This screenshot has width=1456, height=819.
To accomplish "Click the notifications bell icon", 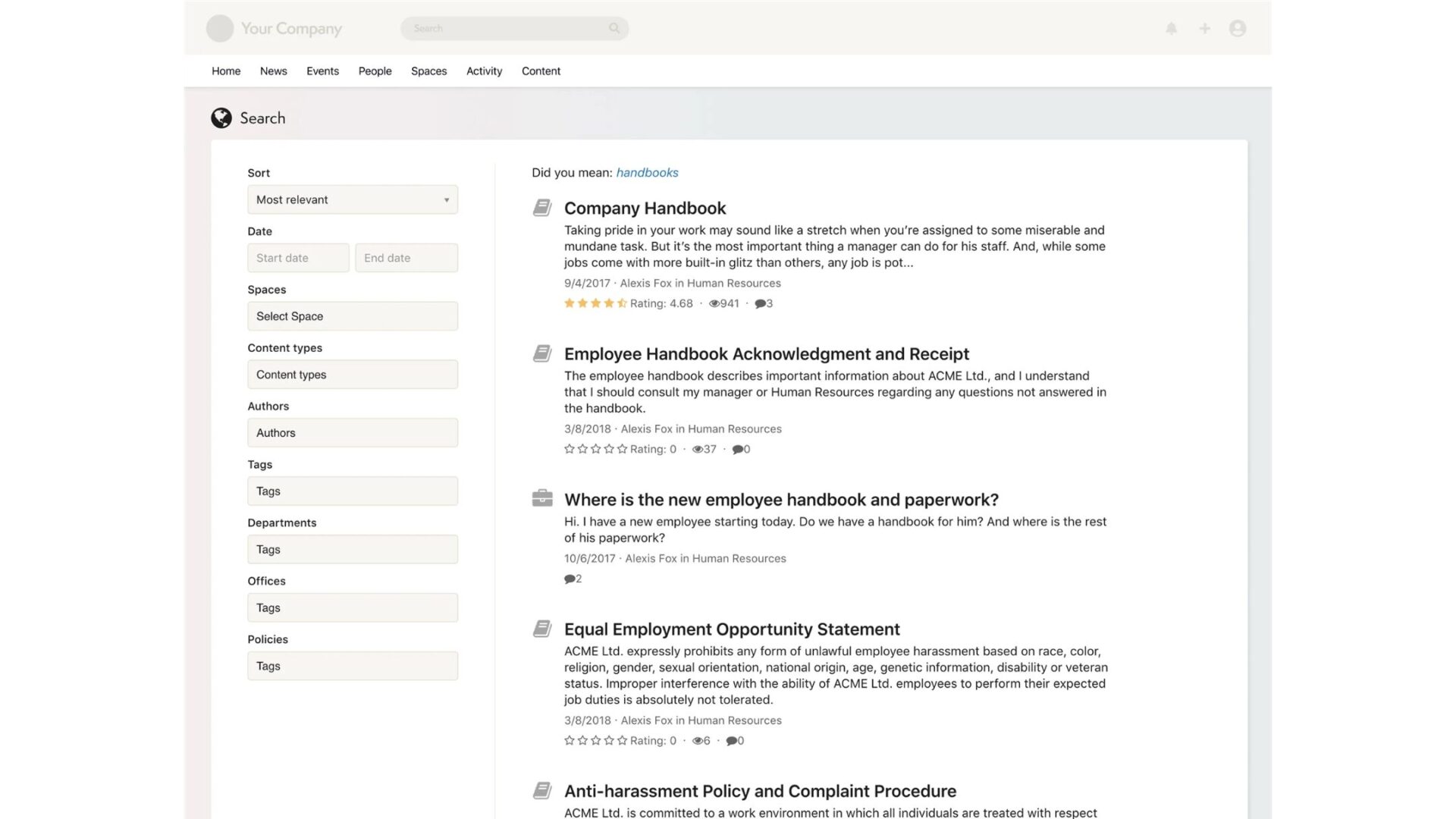I will click(1171, 29).
